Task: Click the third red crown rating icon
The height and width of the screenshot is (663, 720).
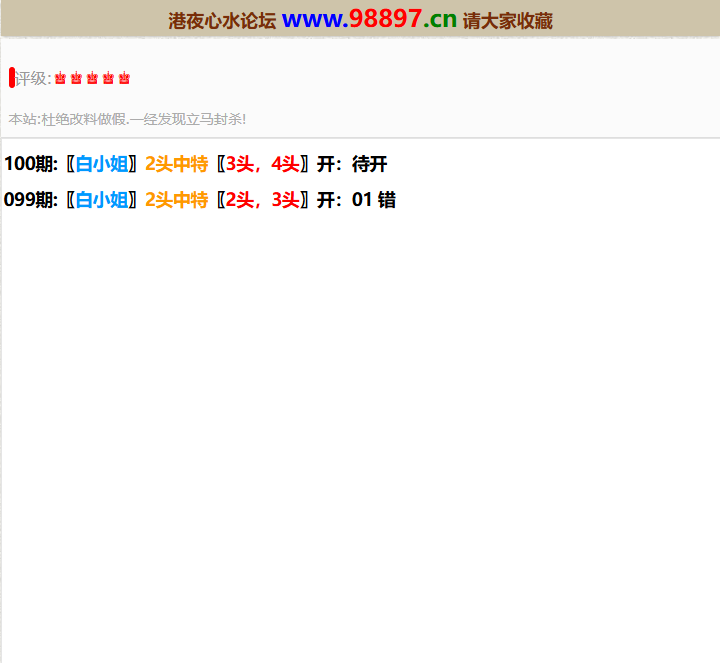Action: click(92, 78)
